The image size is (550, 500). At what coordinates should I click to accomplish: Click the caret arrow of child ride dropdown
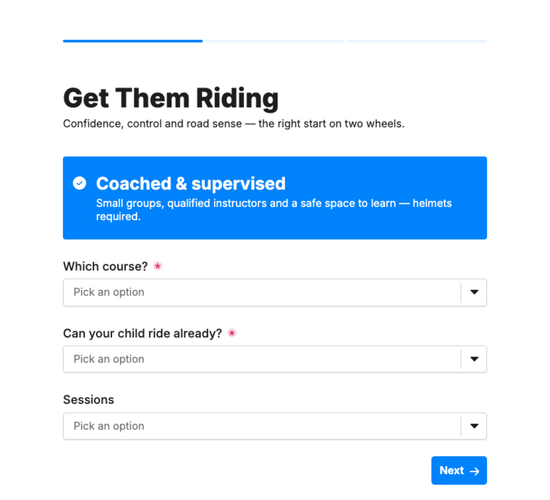474,359
